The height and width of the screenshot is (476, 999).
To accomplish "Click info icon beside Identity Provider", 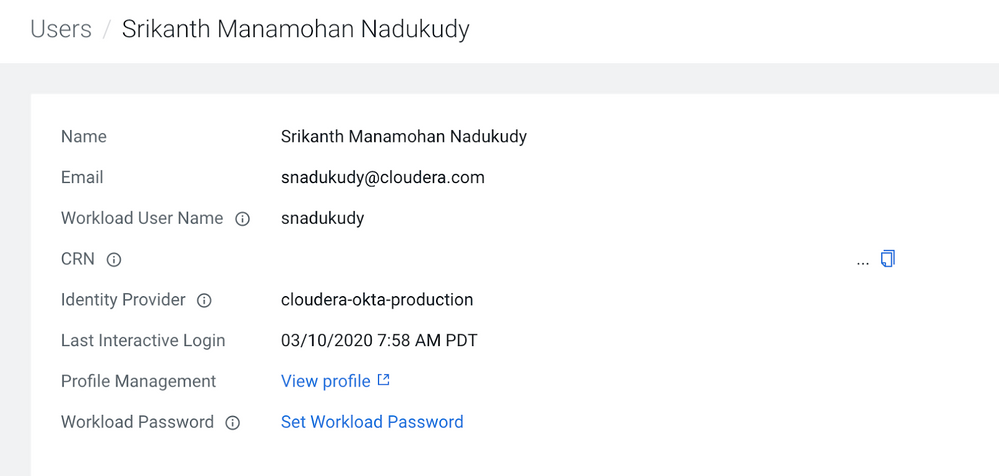I will (x=204, y=300).
